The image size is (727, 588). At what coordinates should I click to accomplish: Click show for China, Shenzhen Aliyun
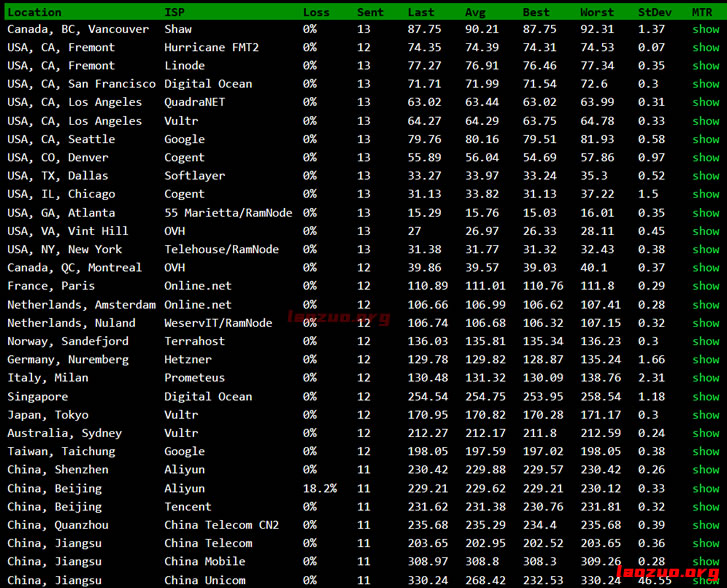click(705, 469)
